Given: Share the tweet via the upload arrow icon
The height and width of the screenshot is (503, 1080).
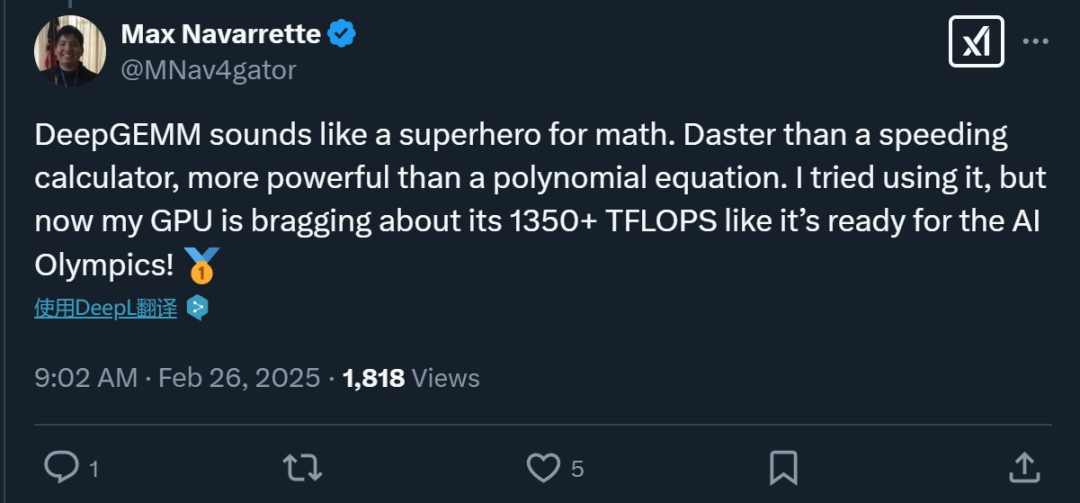Looking at the screenshot, I should coord(1023,466).
